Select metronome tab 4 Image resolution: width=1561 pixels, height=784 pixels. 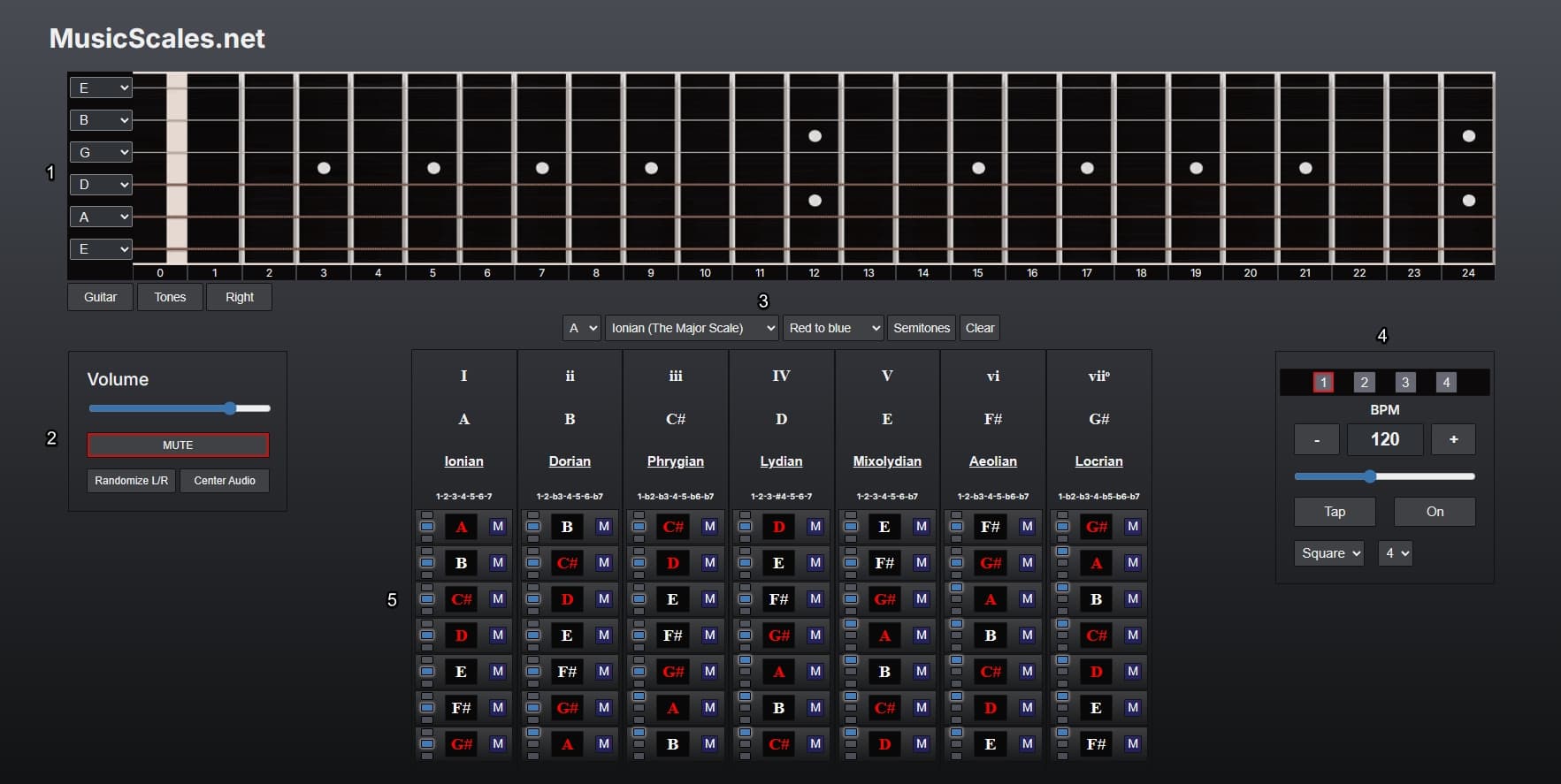(x=1446, y=382)
